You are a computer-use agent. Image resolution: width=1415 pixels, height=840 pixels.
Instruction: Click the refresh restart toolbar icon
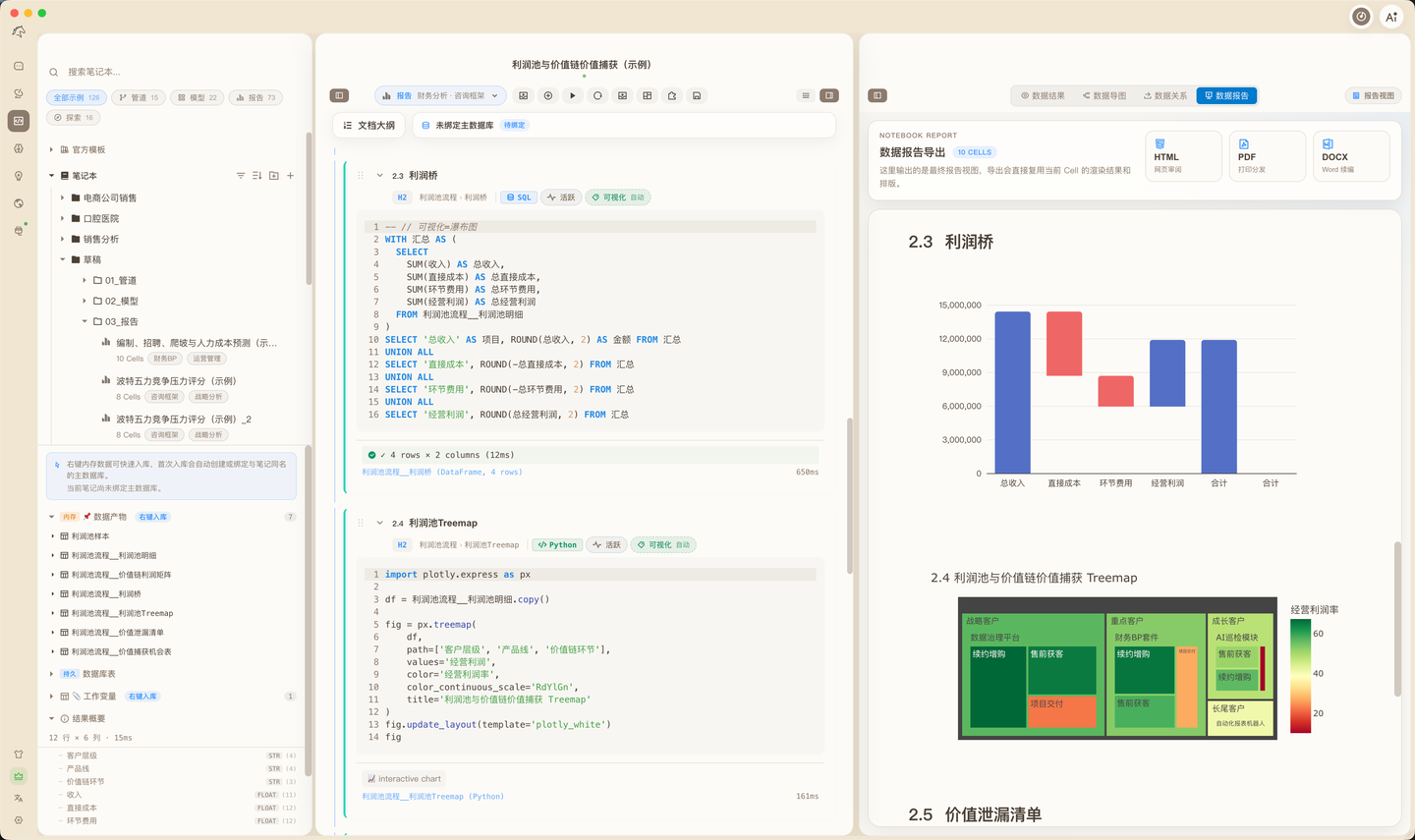(597, 95)
